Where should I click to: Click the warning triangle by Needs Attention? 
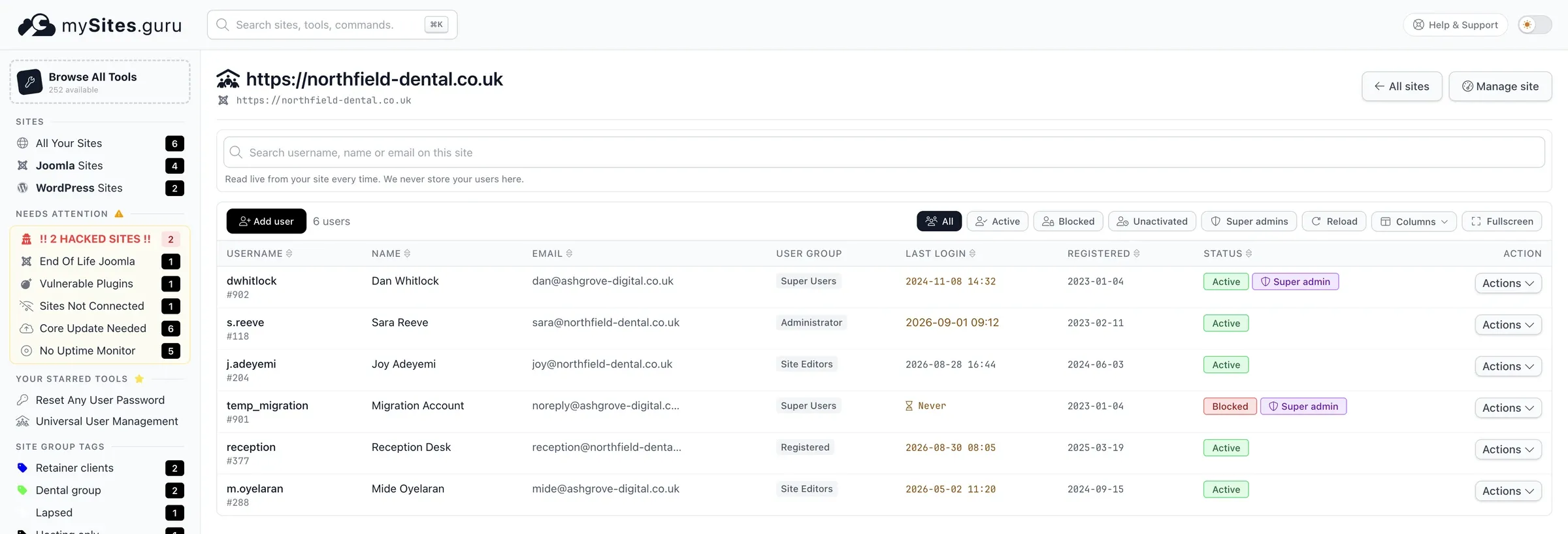tap(119, 214)
